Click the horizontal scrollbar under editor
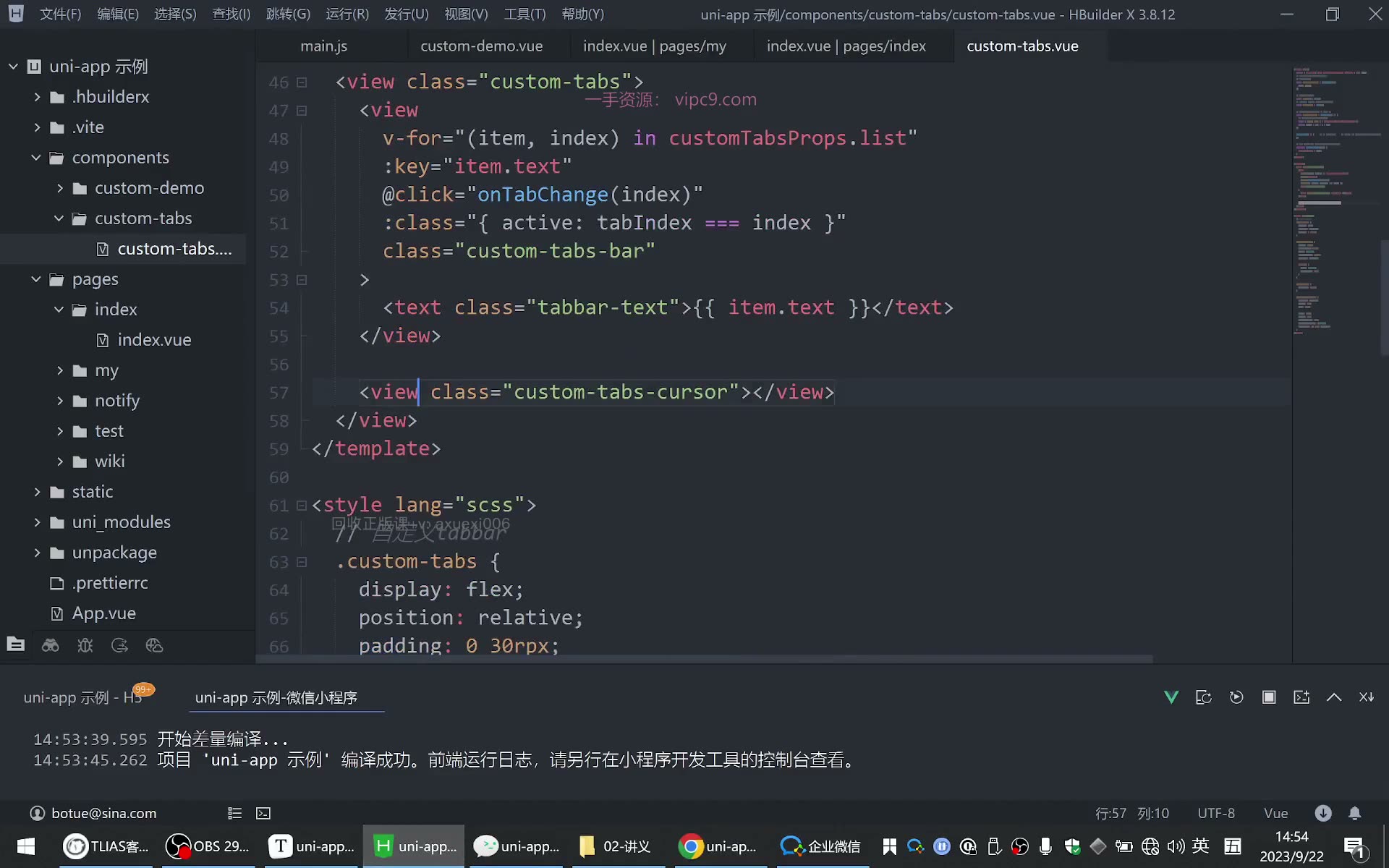1389x868 pixels. pyautogui.click(x=705, y=659)
